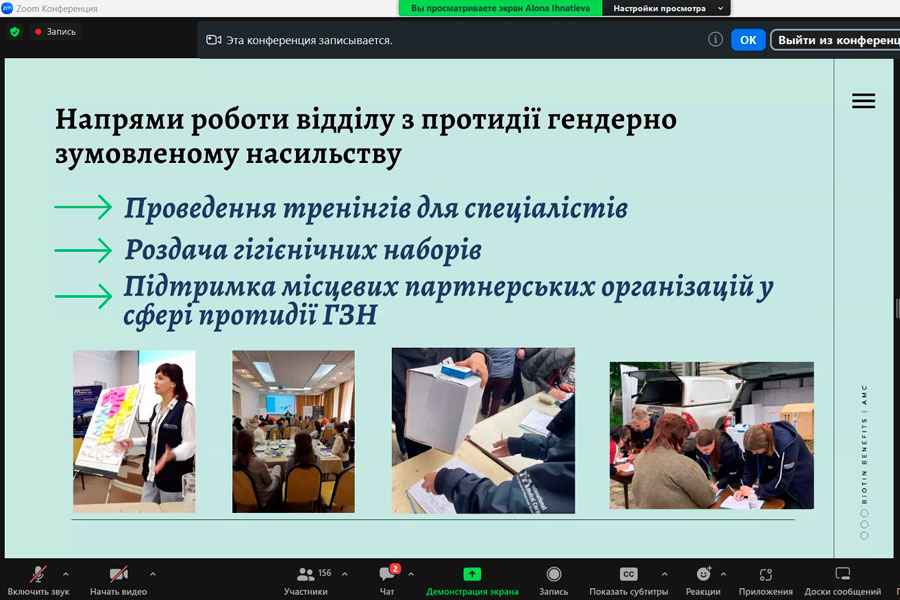Viewport: 900px width, 600px height.
Task: Click the green Демонстрация экрана share icon
Action: click(472, 574)
